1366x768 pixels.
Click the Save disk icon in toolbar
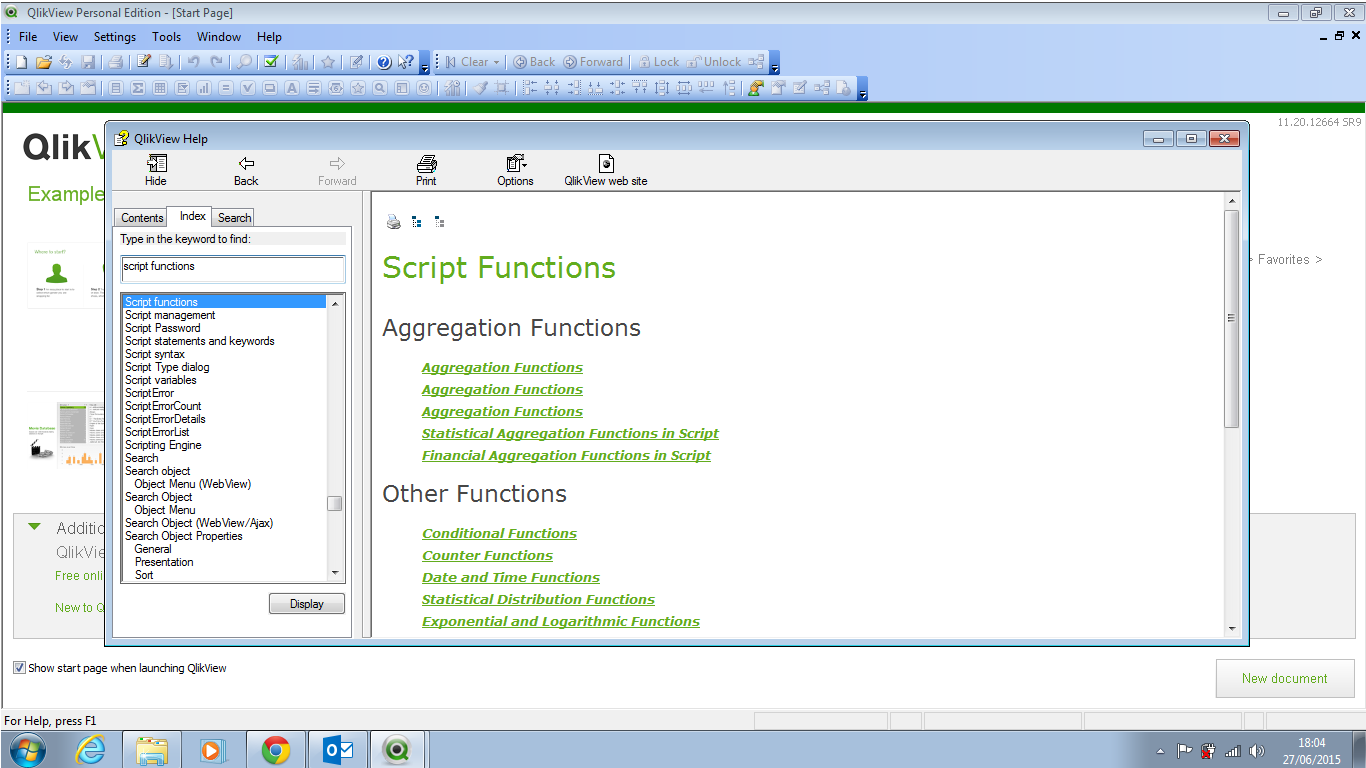pos(88,62)
